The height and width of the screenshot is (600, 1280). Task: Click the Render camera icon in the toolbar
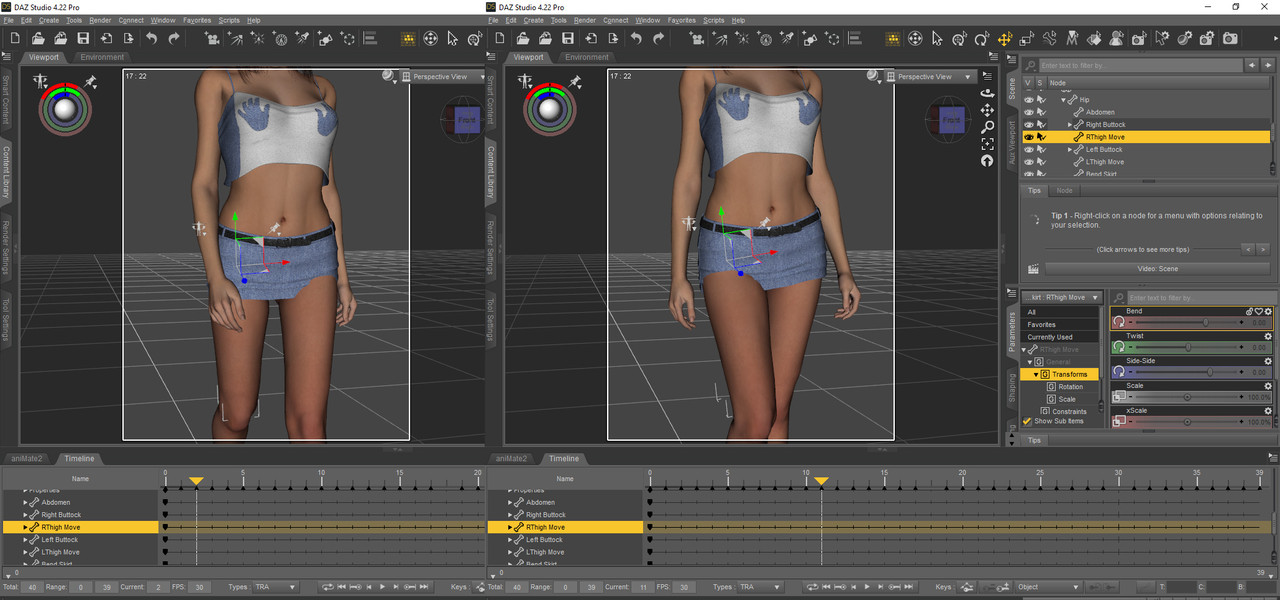click(1230, 39)
